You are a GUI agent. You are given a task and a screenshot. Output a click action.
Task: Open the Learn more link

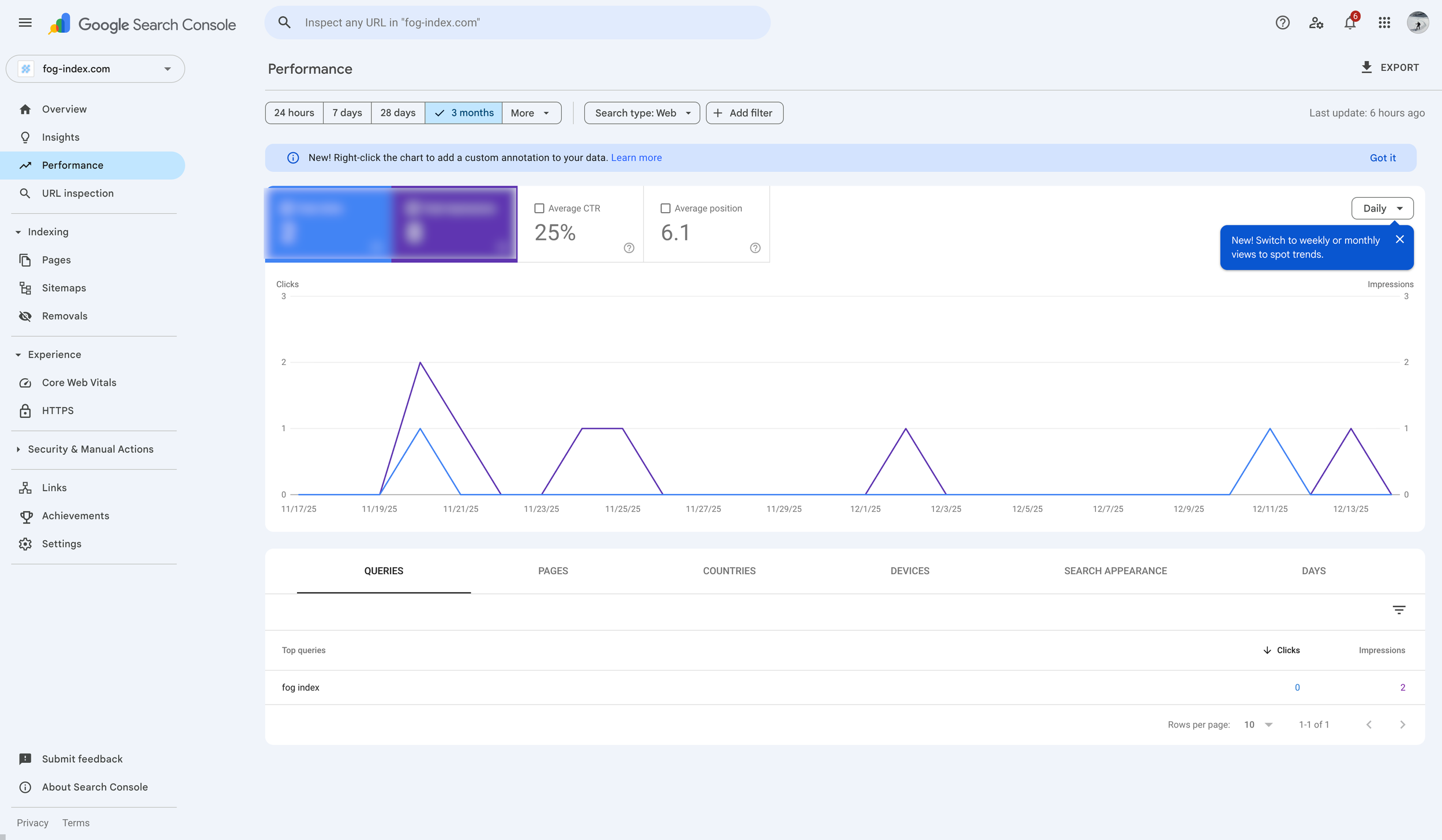click(x=636, y=157)
